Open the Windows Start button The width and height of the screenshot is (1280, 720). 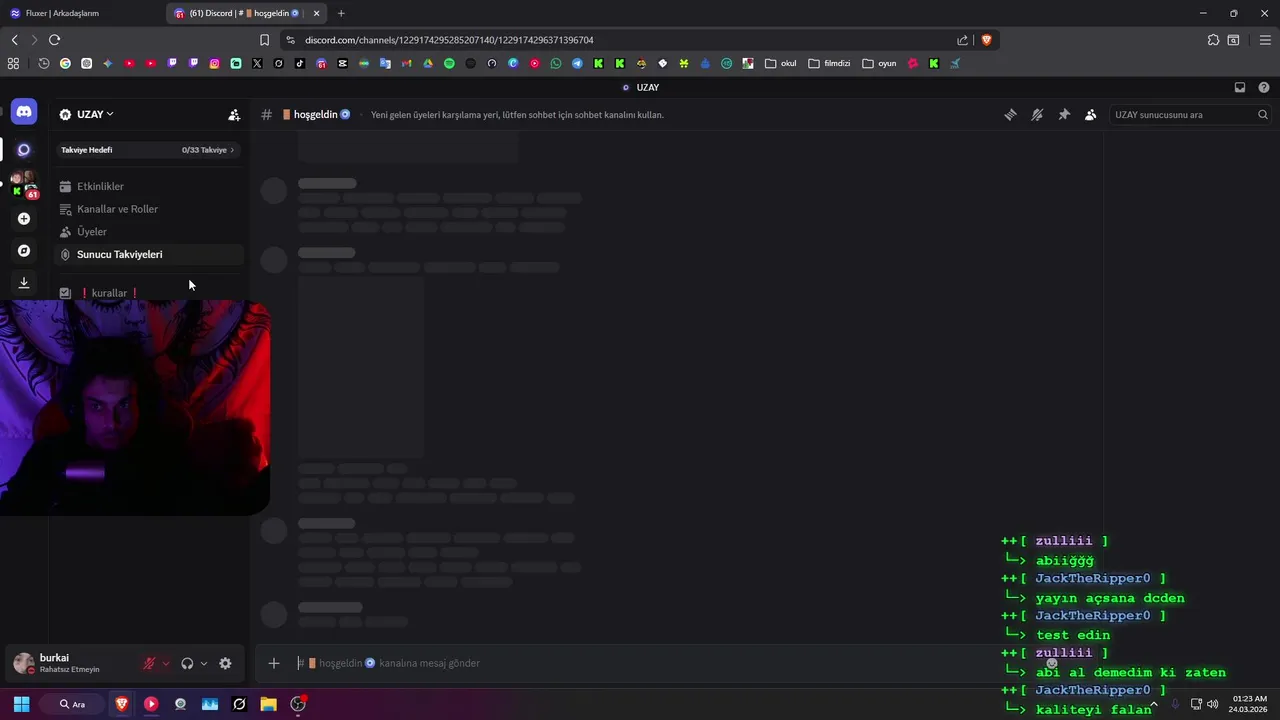point(21,704)
